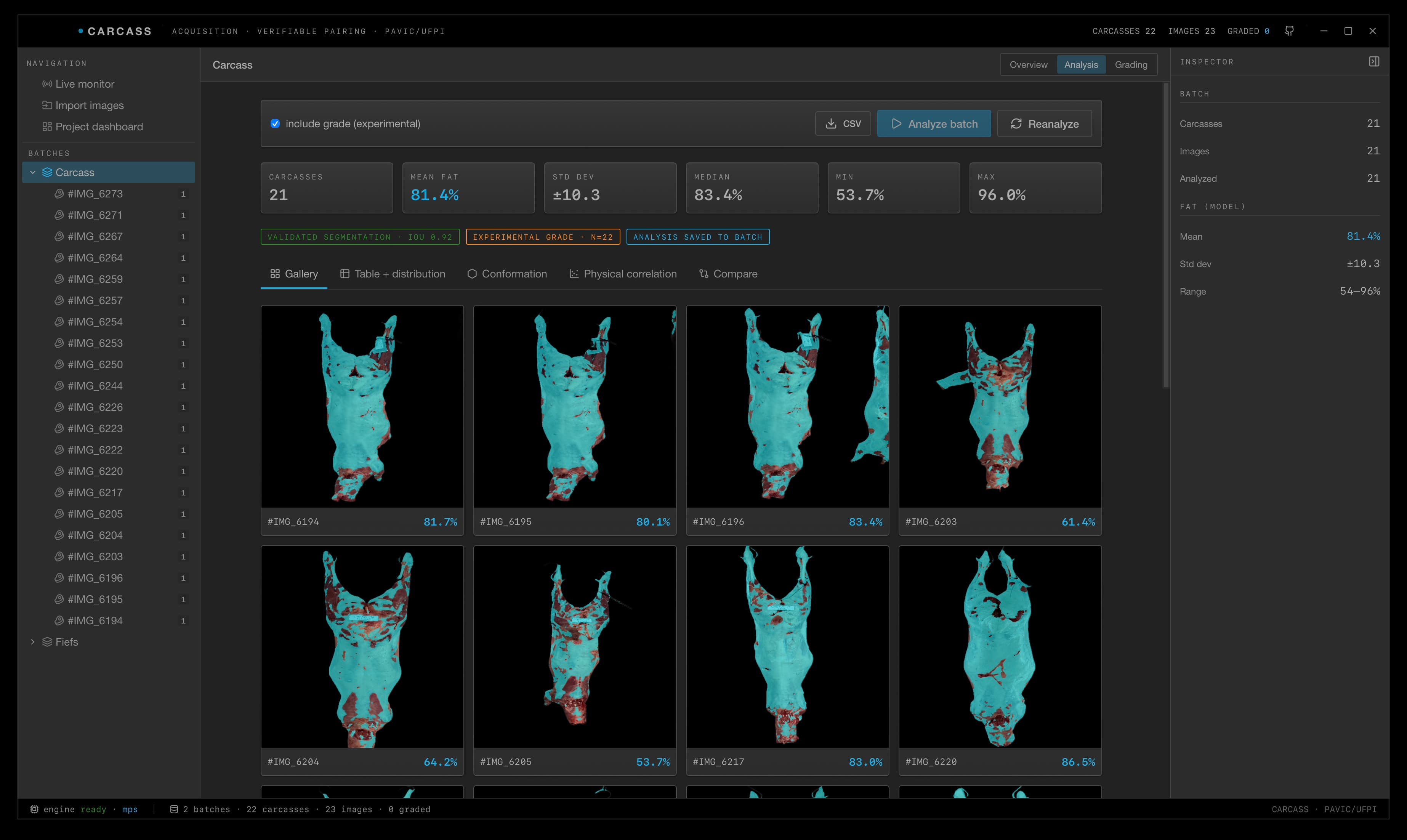Click the icon beside #IMG_6253
This screenshot has width=1407, height=840.
(59, 343)
